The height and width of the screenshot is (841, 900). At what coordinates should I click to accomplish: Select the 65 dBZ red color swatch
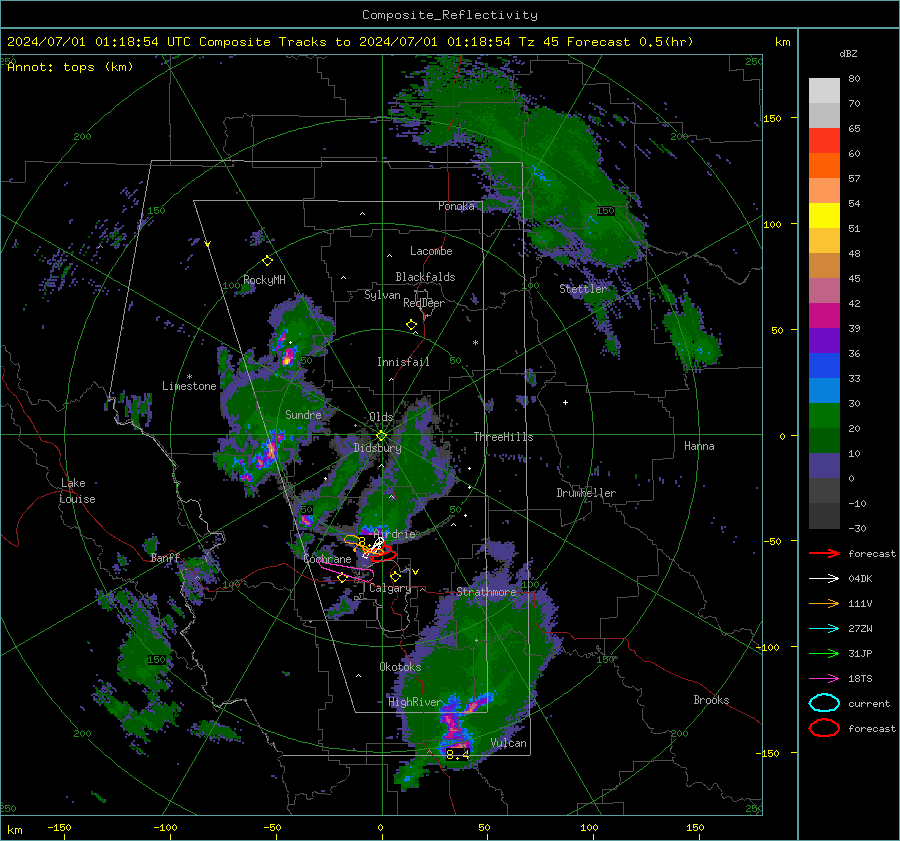pos(824,140)
